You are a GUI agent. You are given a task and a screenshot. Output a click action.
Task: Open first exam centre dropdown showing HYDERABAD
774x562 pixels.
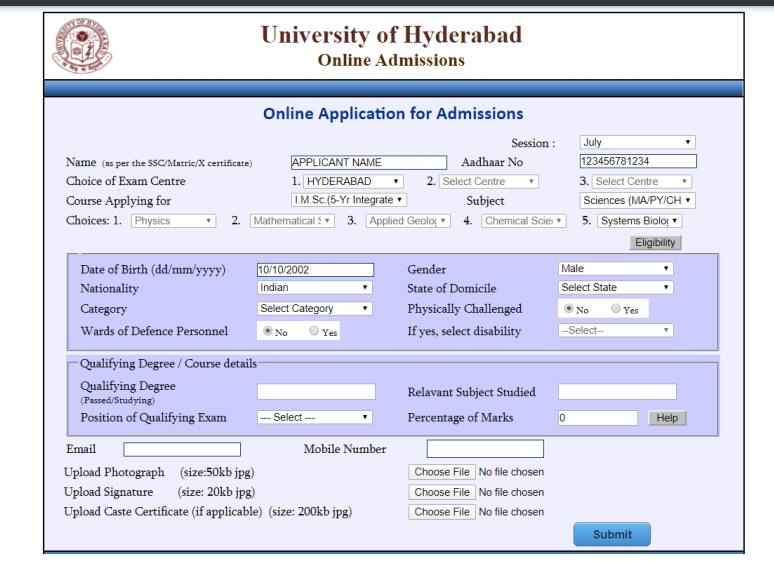tap(353, 181)
